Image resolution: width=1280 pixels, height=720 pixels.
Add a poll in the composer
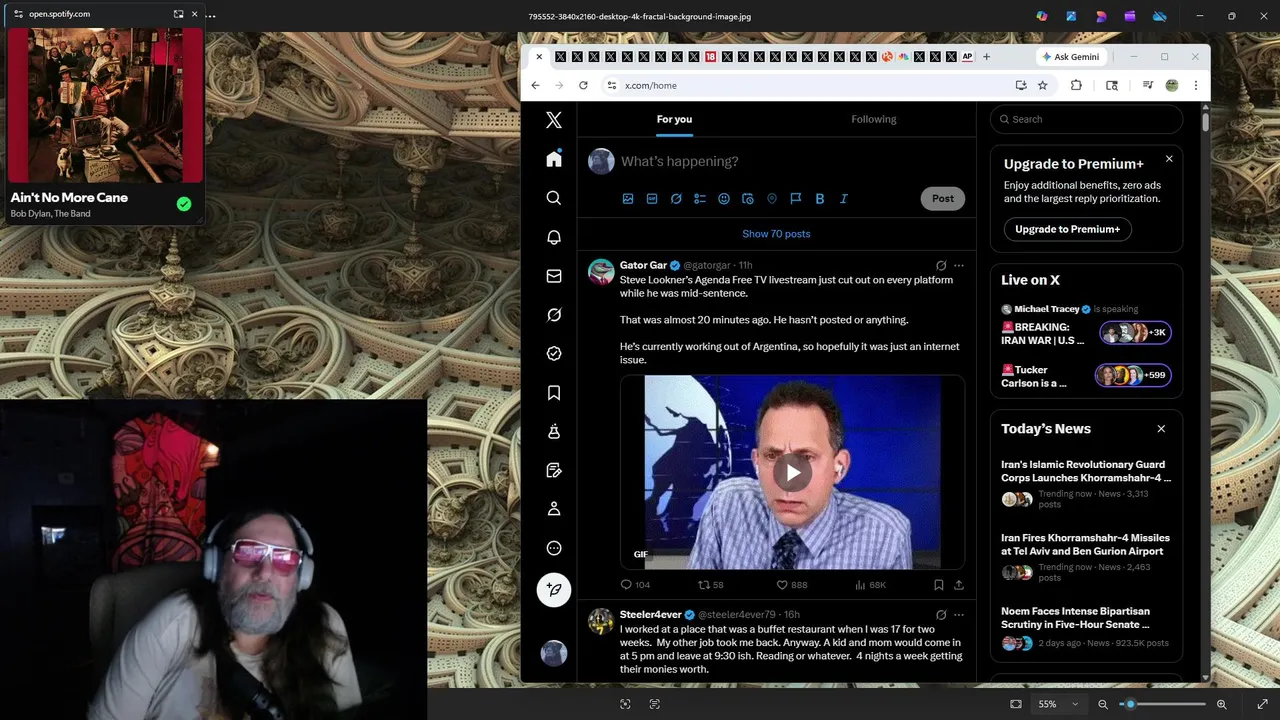700,199
